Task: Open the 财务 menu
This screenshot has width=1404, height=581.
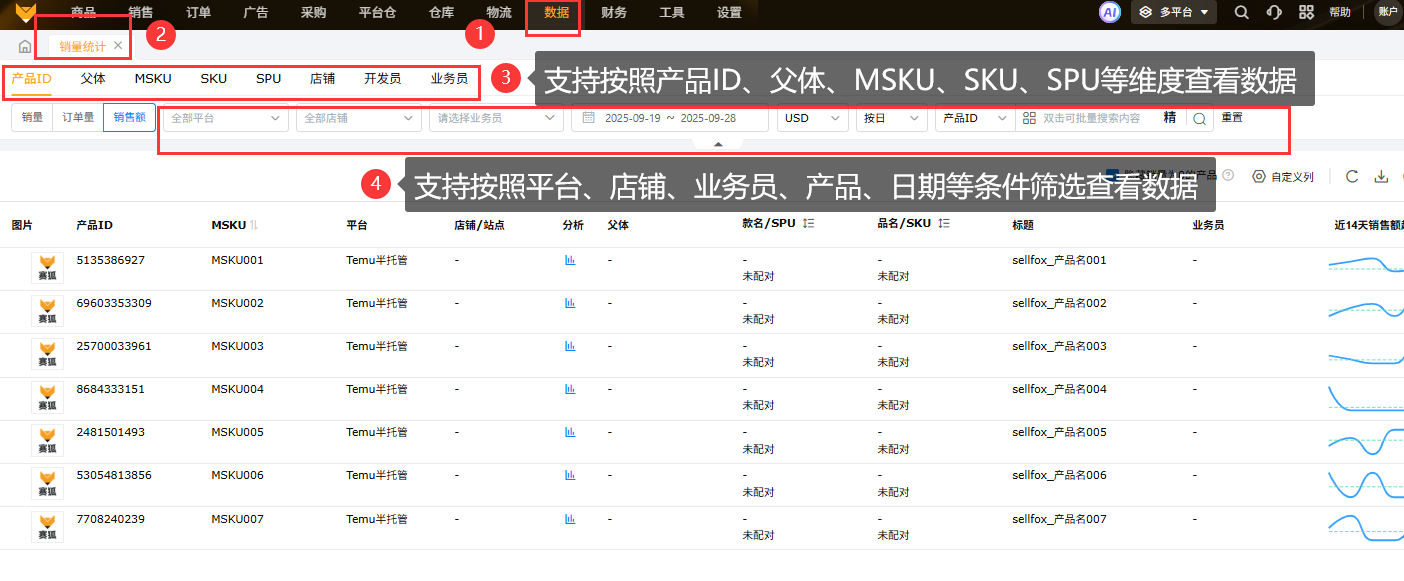Action: click(x=614, y=13)
